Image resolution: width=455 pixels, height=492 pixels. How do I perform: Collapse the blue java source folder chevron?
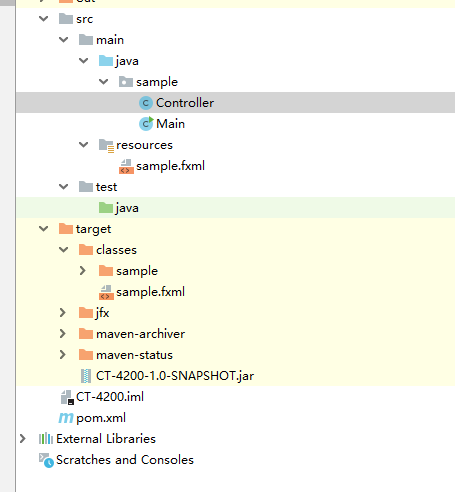83,61
